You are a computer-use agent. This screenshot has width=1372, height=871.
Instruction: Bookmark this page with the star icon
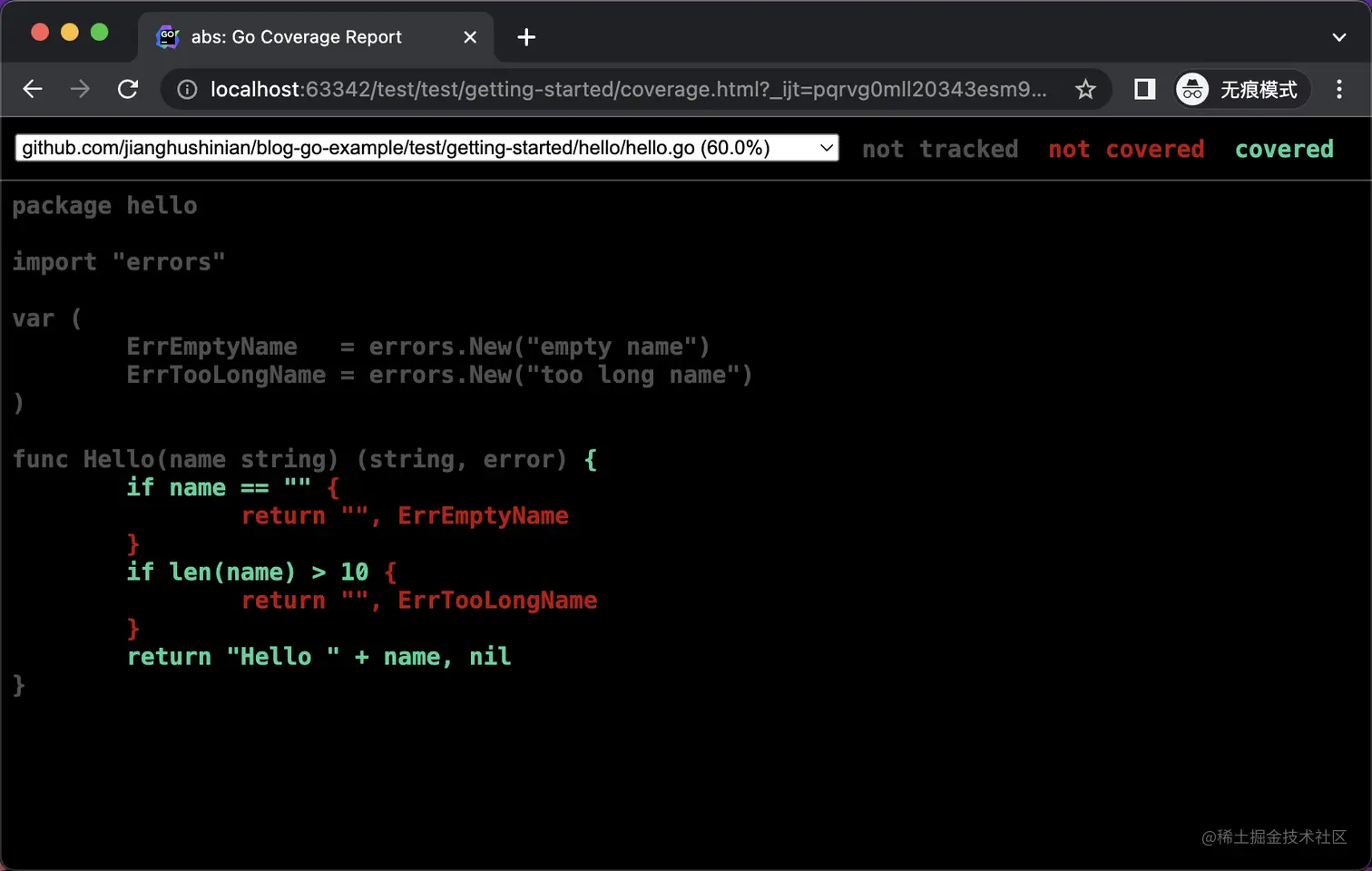click(x=1085, y=89)
